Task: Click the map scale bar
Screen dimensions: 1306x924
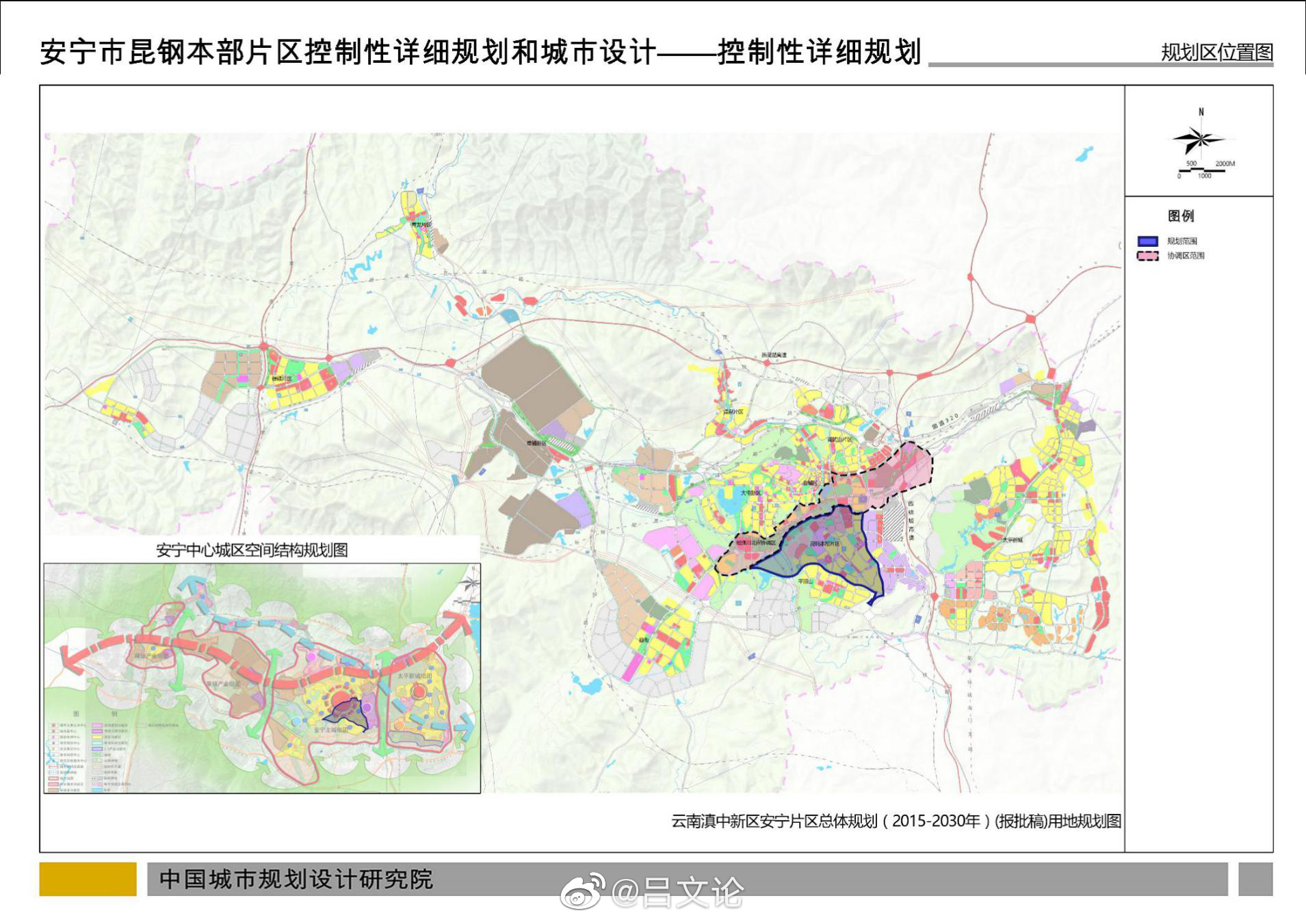Action: [x=1205, y=169]
